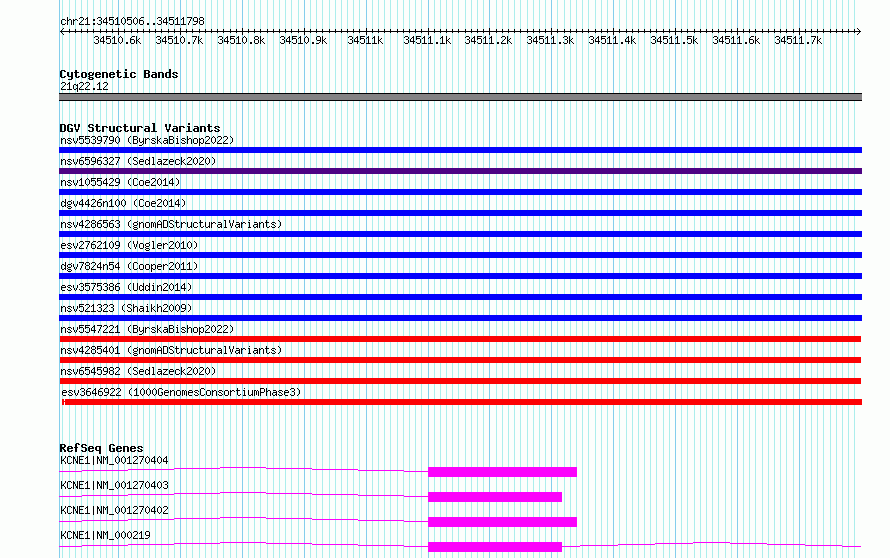Click the gray 21q22.12 cytogenetic band bar

(460, 97)
